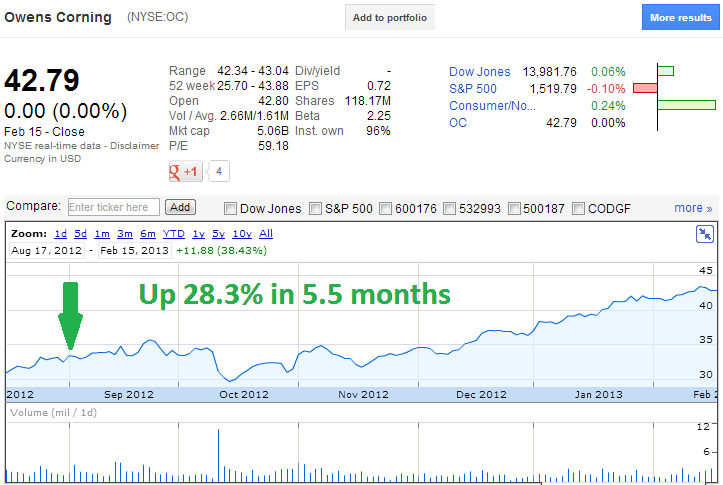Click the Owens Corning company title
Viewport: 723px width, 485px height.
pos(58,17)
